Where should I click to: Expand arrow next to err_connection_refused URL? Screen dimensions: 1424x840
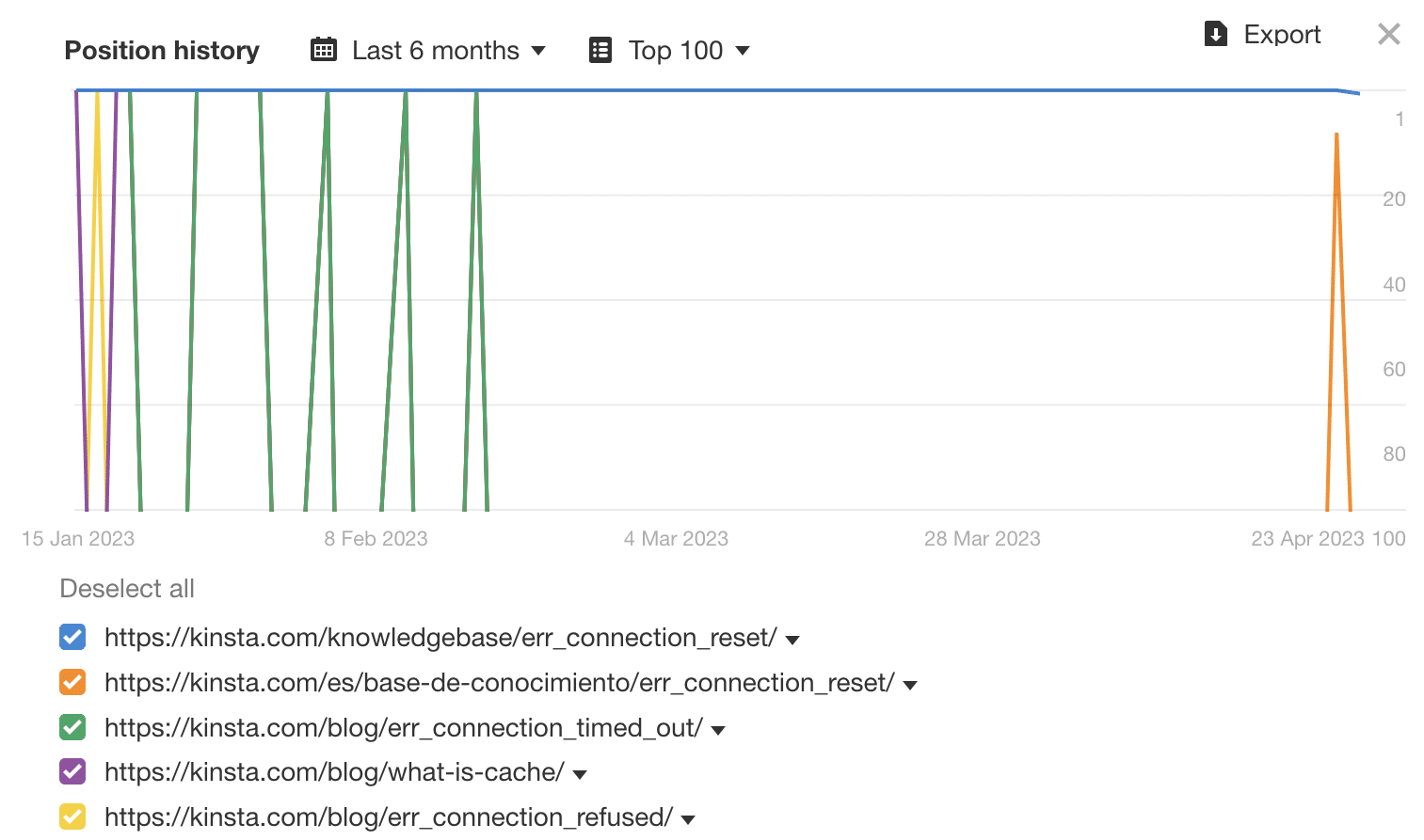pos(688,819)
